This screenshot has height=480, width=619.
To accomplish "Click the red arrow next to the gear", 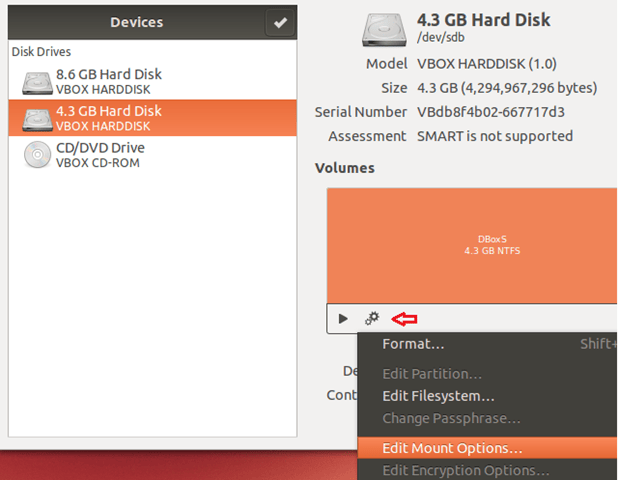I will (x=404, y=319).
